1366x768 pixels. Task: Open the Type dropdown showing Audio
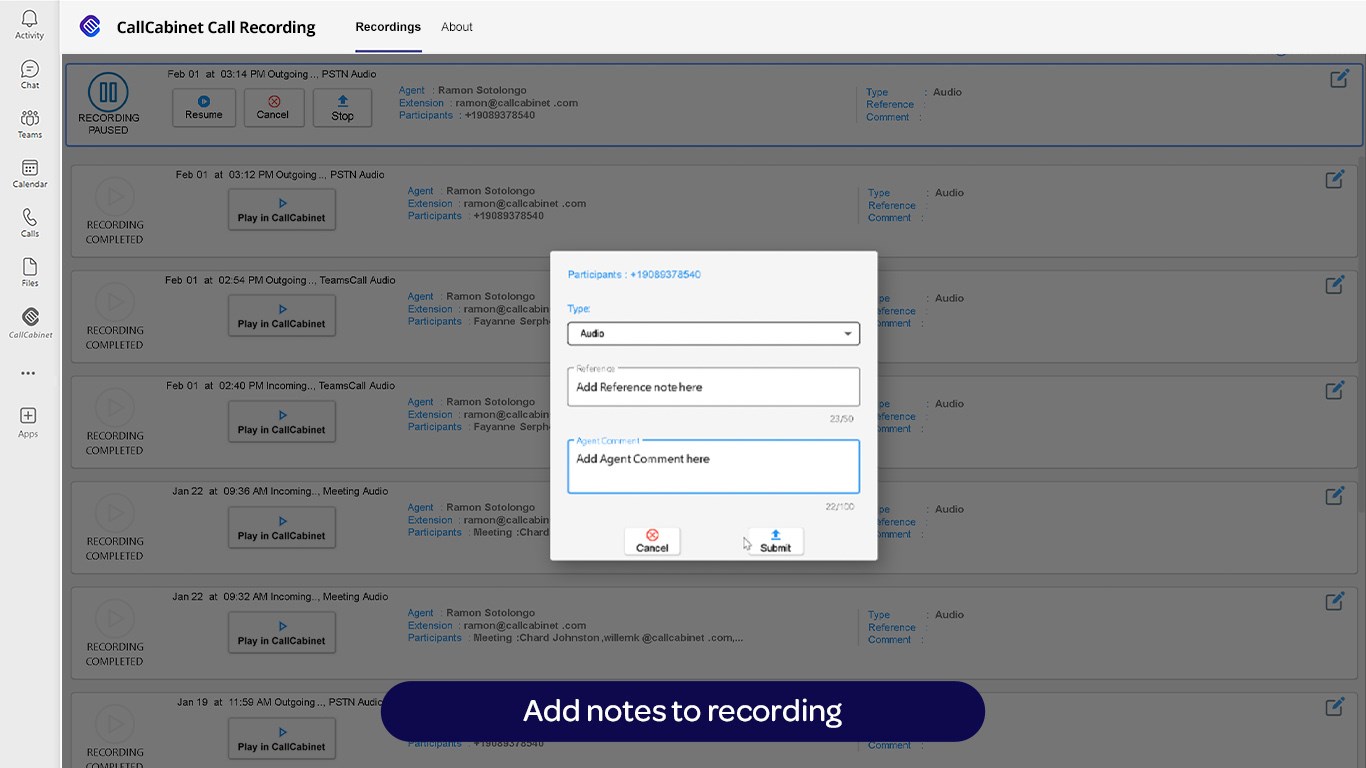[x=713, y=333]
